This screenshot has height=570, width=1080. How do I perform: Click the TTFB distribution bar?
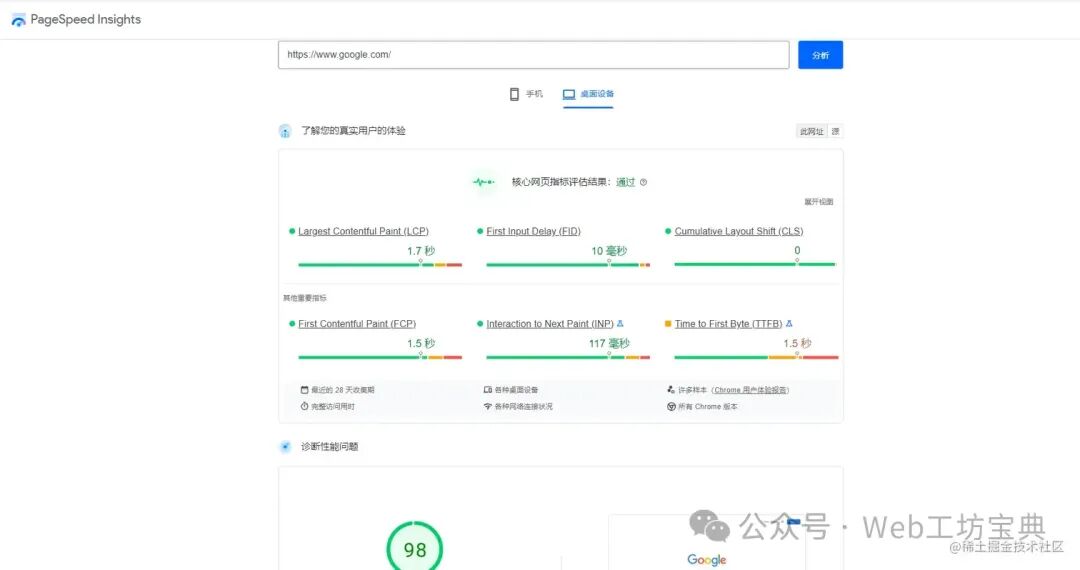point(756,357)
